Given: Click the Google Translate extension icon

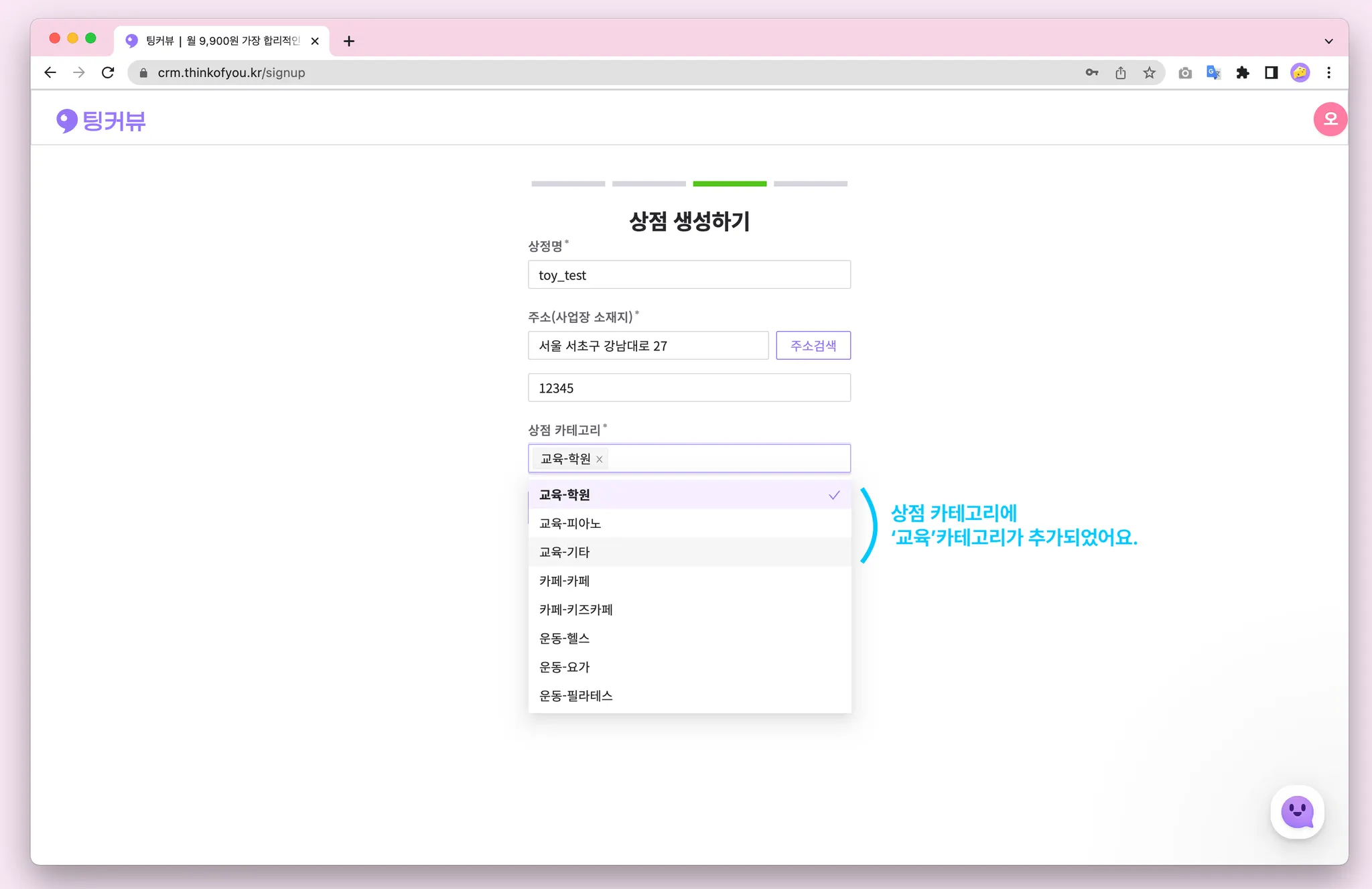Looking at the screenshot, I should click(x=1213, y=72).
